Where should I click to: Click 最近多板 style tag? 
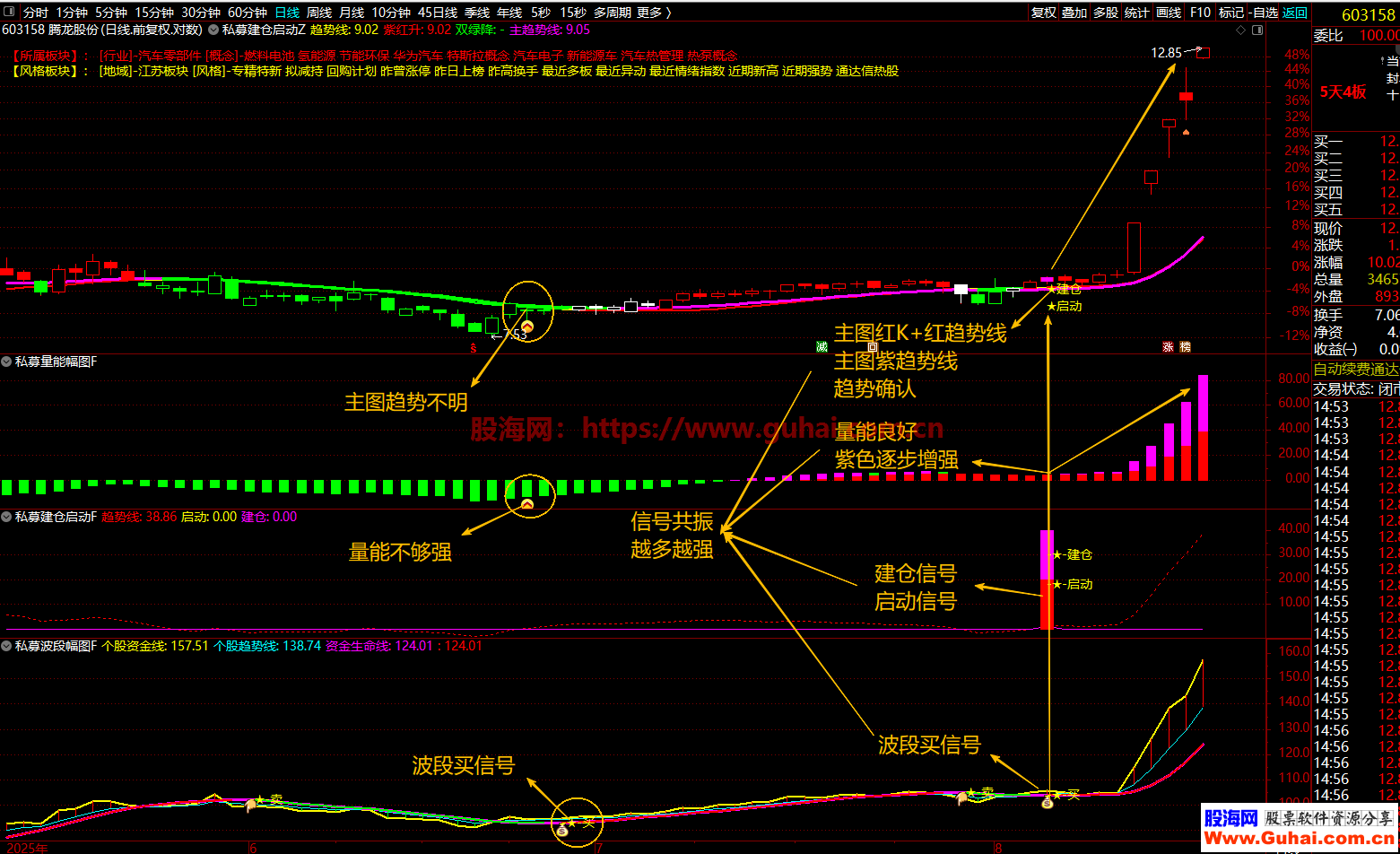coord(567,71)
